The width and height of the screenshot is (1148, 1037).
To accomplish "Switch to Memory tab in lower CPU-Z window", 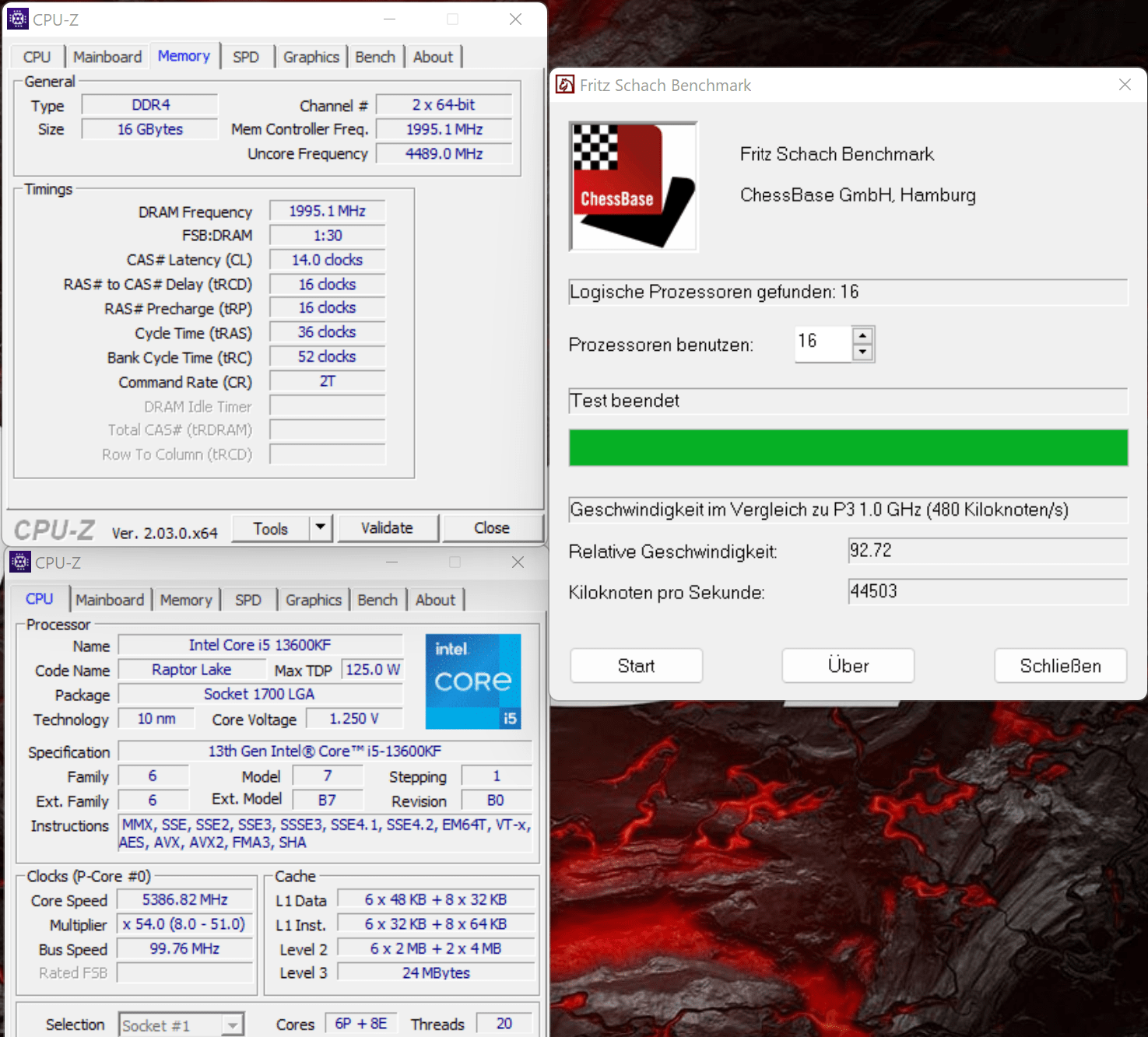I will point(186,600).
